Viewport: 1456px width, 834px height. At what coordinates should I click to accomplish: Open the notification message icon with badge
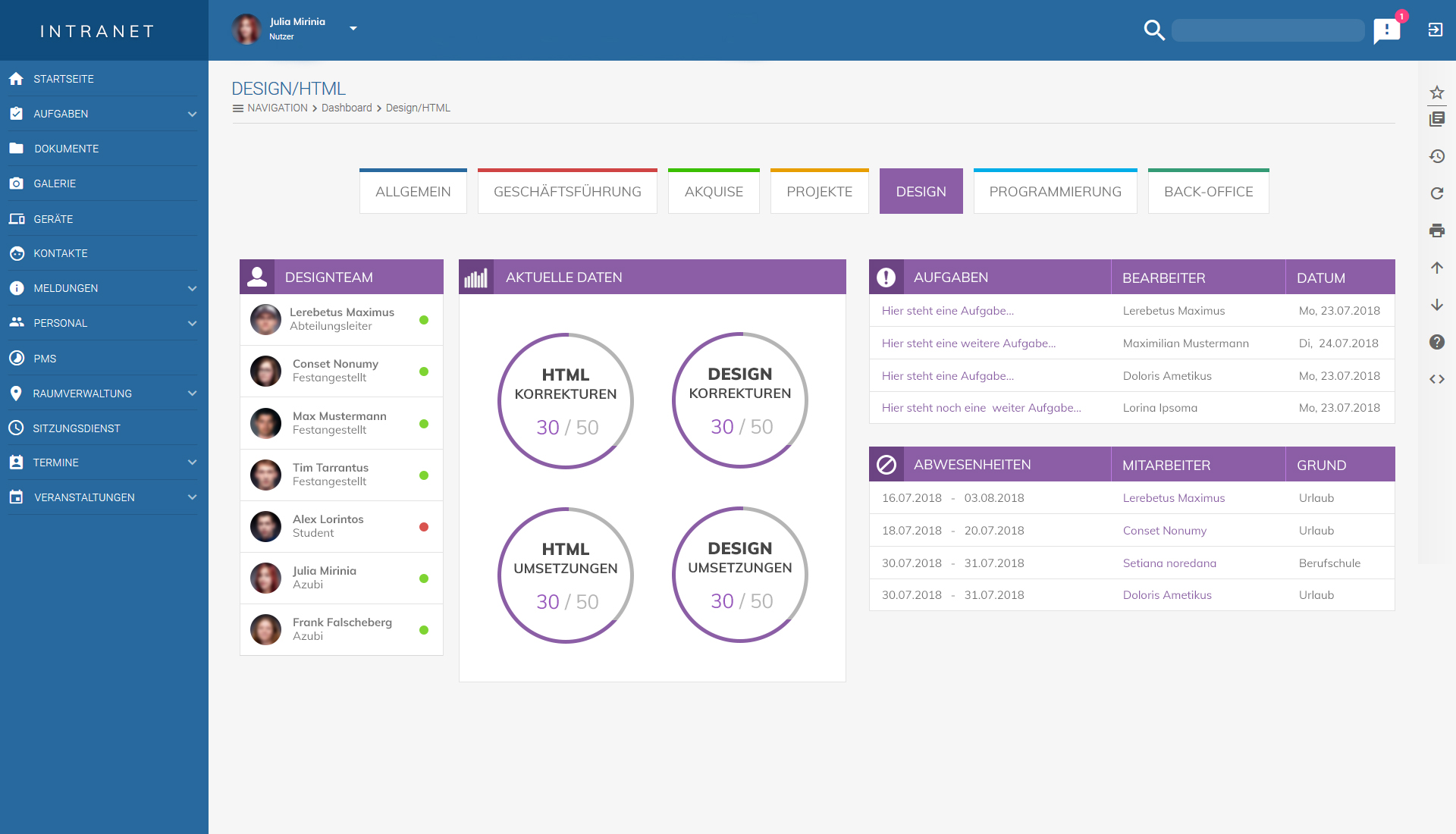[1387, 30]
